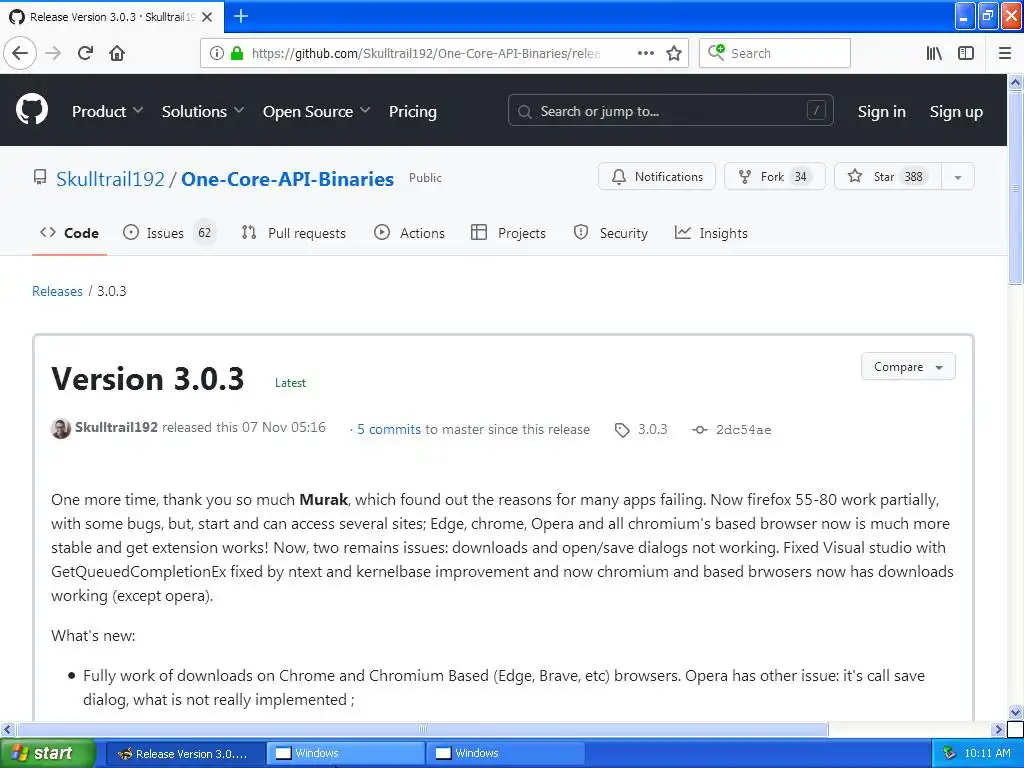Select the first Windows taskbar button
The width and height of the screenshot is (1024, 768).
click(x=346, y=753)
